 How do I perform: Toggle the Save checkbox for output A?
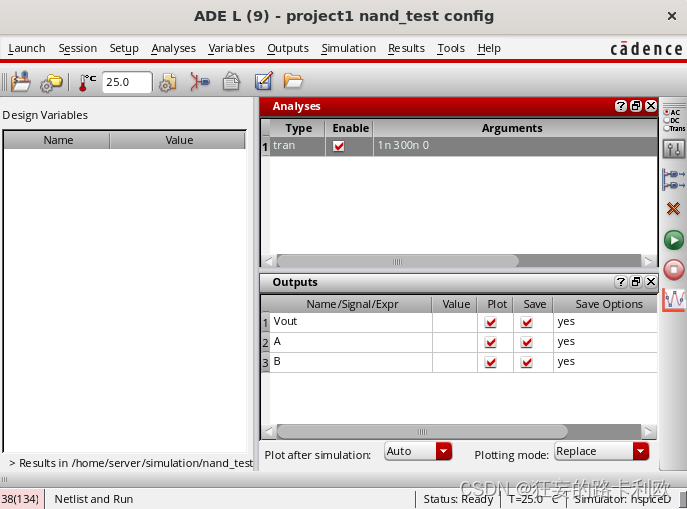click(527, 343)
